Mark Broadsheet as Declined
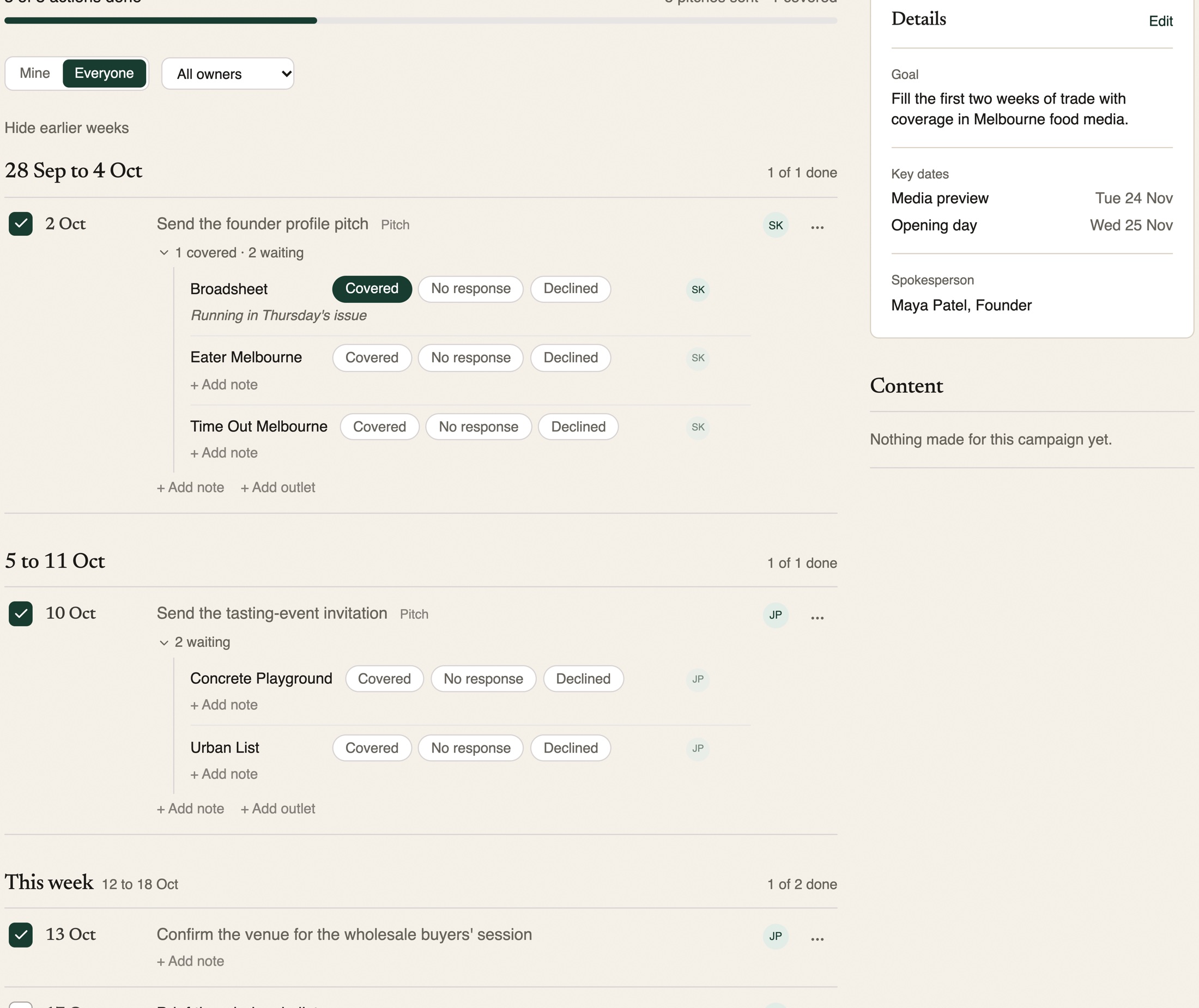 click(x=571, y=289)
